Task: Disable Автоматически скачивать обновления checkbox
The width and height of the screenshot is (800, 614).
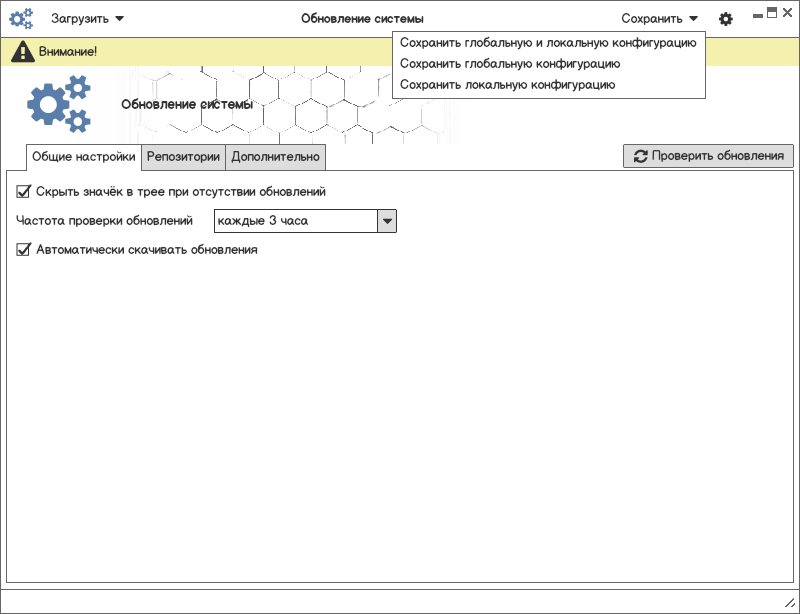Action: pos(23,250)
